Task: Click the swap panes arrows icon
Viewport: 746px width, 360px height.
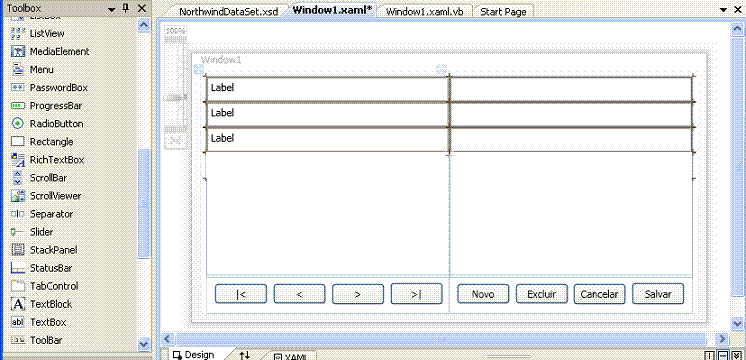Action: (x=244, y=355)
